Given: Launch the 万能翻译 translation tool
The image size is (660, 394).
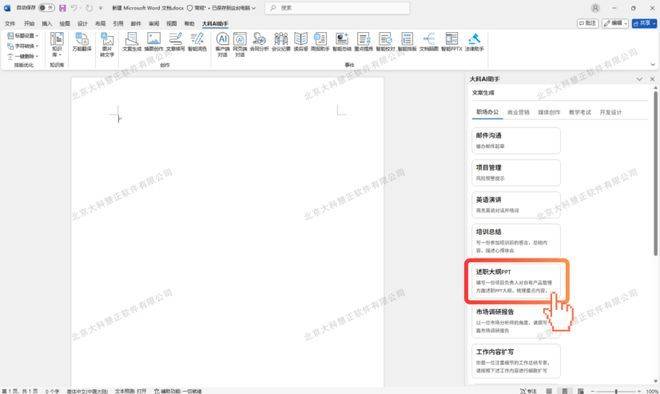Looking at the screenshot, I should (x=82, y=41).
